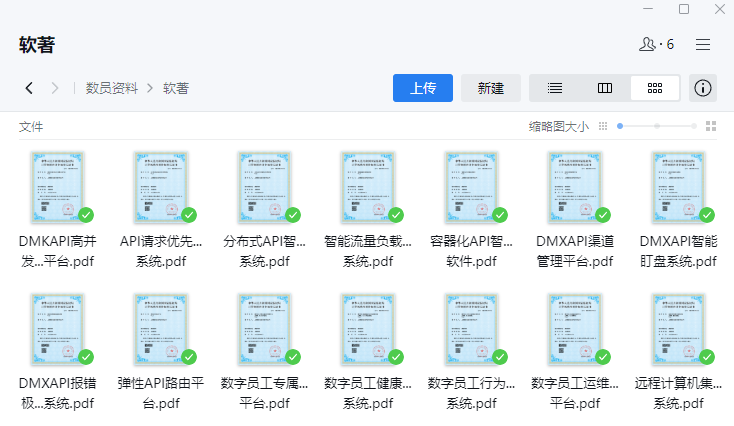Show the info details panel
This screenshot has width=734, height=426.
(703, 88)
